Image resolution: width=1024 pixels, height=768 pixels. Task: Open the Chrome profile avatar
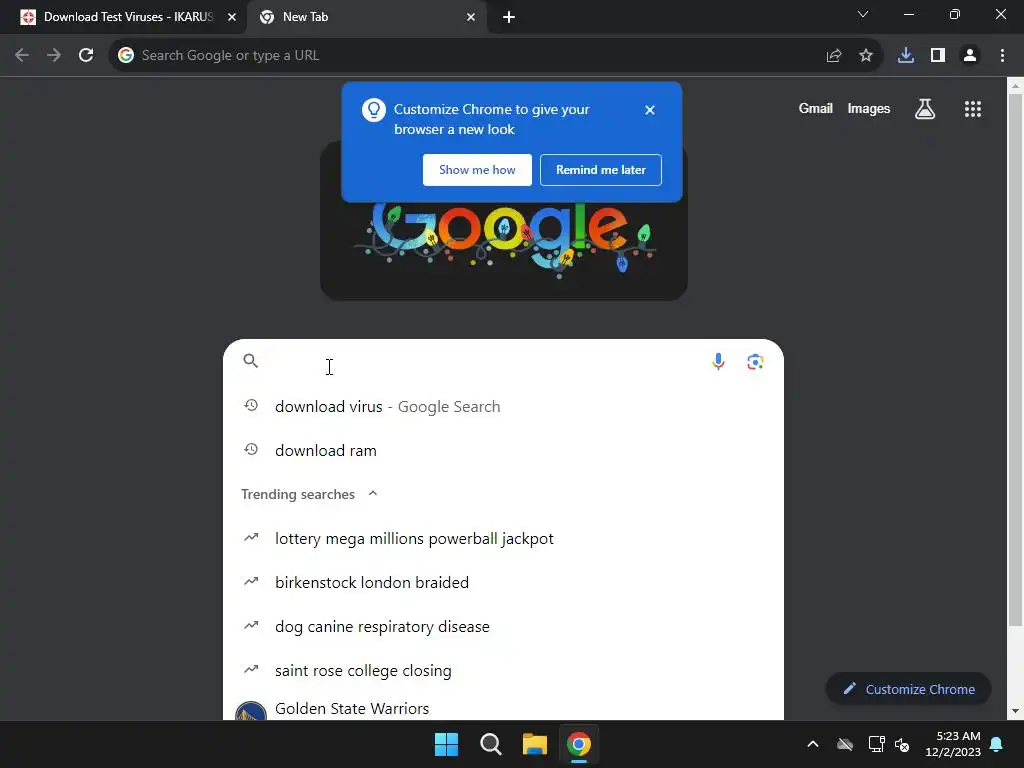coord(970,56)
